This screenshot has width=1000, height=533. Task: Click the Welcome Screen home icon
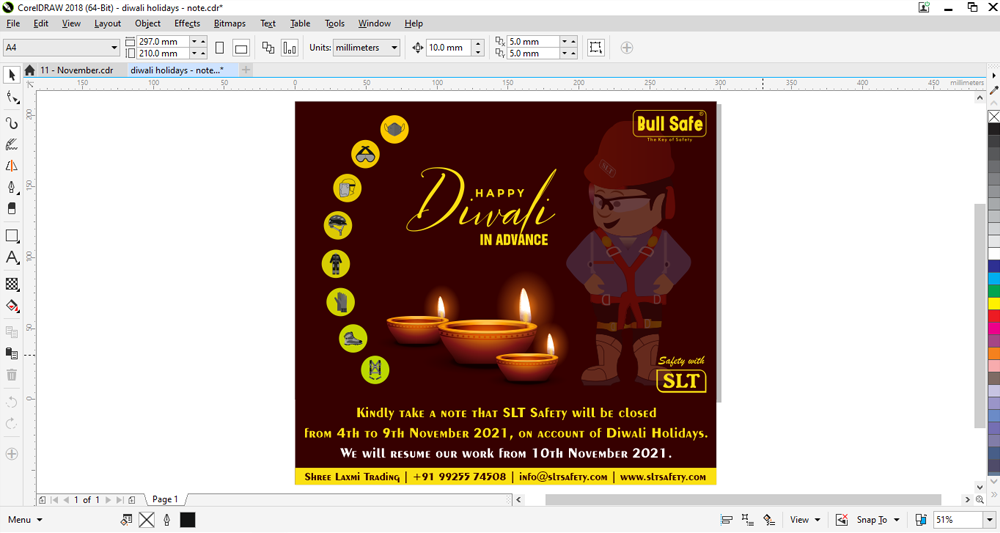[x=29, y=70]
